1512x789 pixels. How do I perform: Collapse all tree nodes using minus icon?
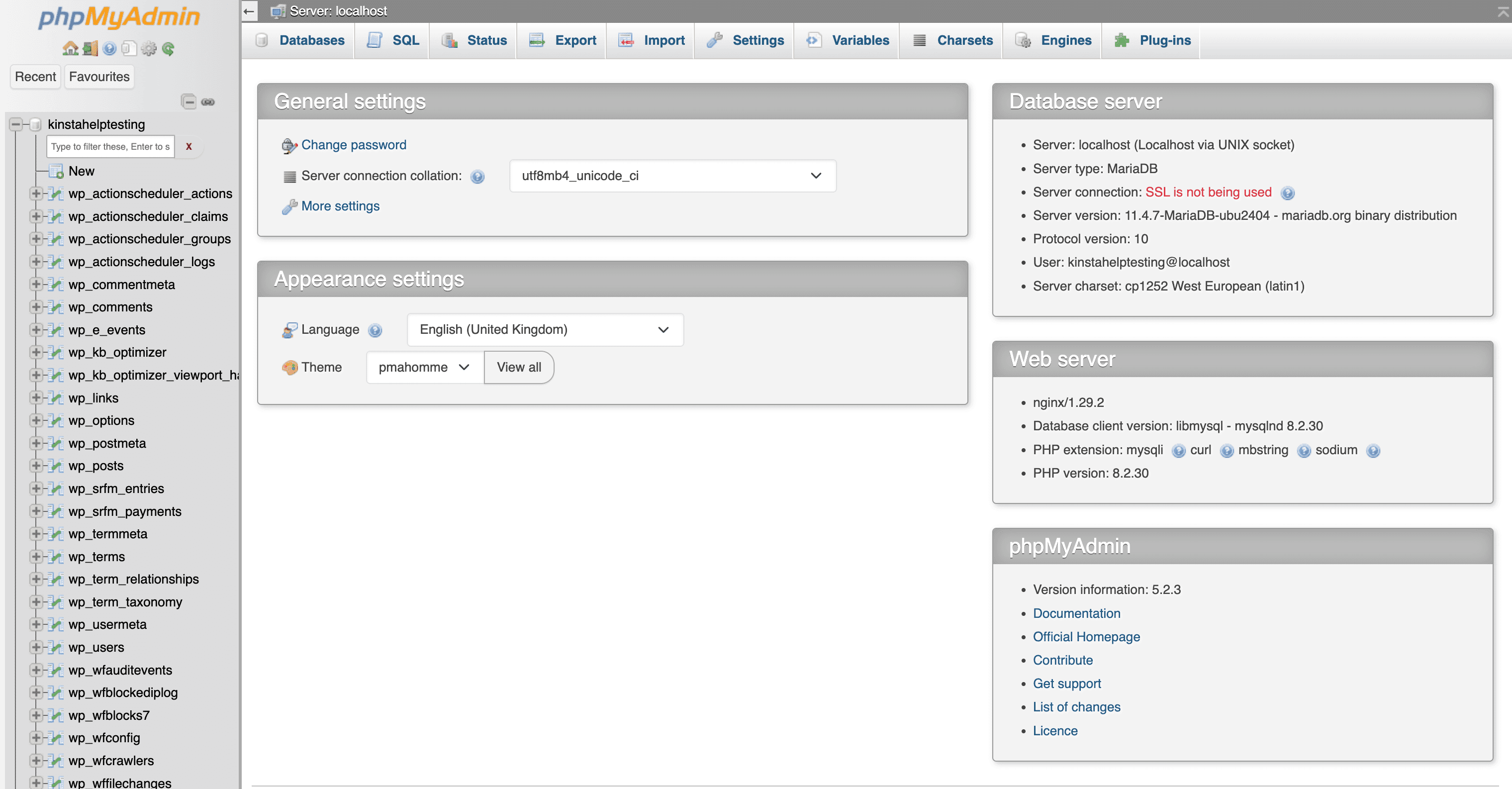click(x=189, y=101)
